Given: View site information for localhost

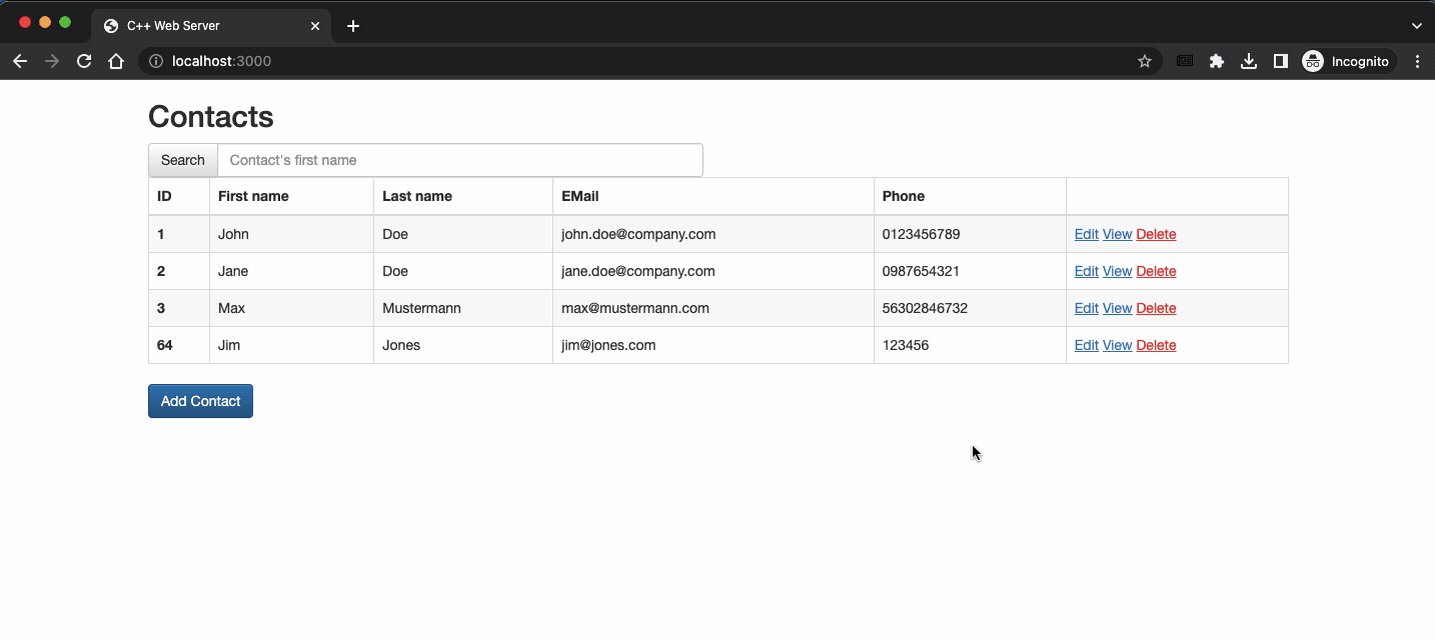Looking at the screenshot, I should click(156, 61).
